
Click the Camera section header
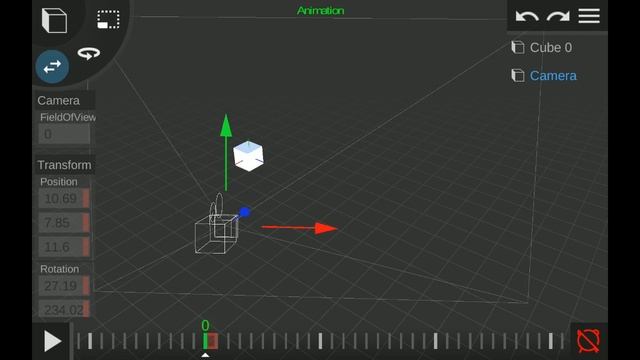tap(59, 100)
